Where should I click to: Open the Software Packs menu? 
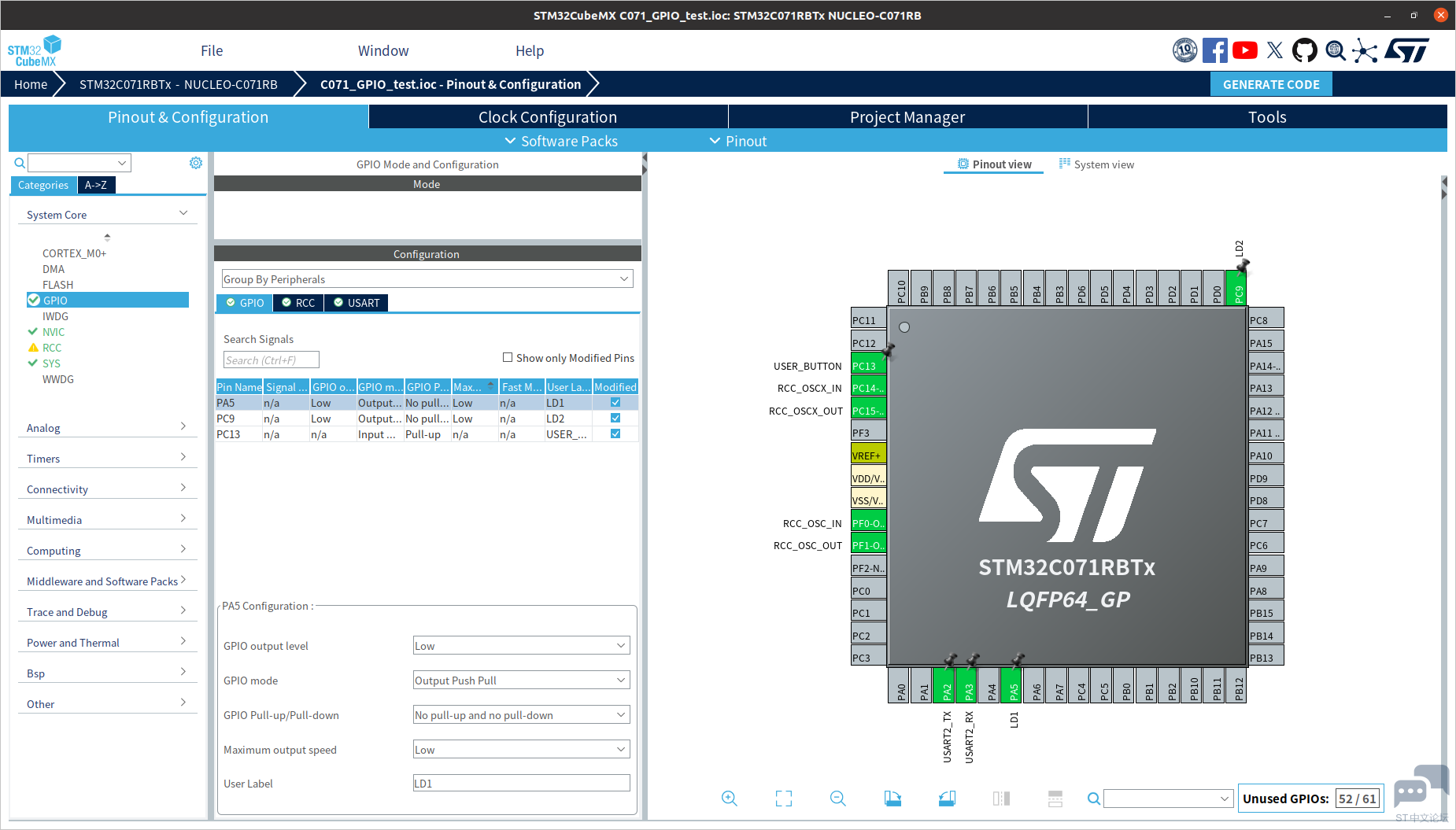561,141
